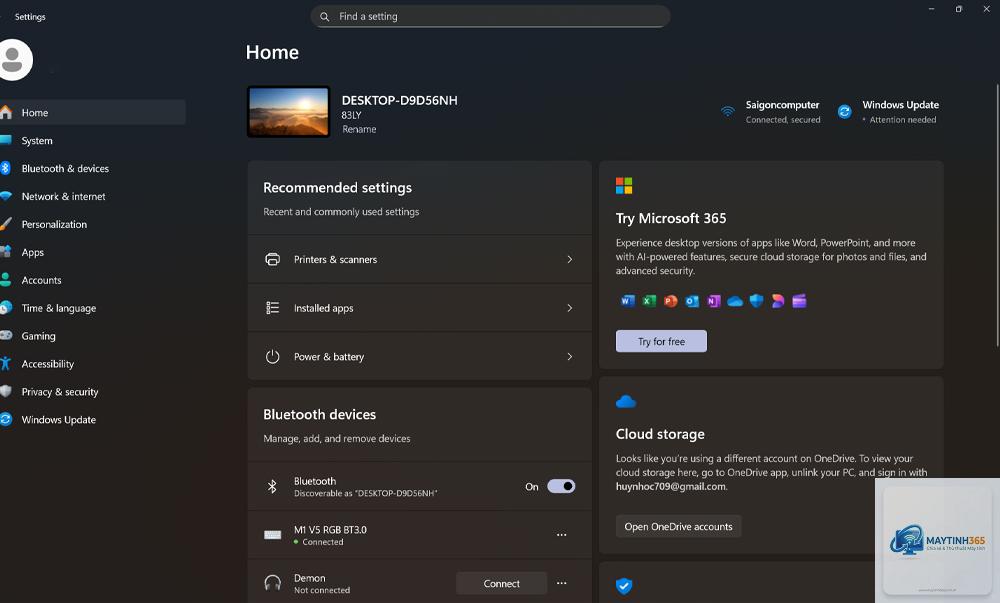Click the Outlook app icon
The height and width of the screenshot is (603, 1000).
(692, 301)
